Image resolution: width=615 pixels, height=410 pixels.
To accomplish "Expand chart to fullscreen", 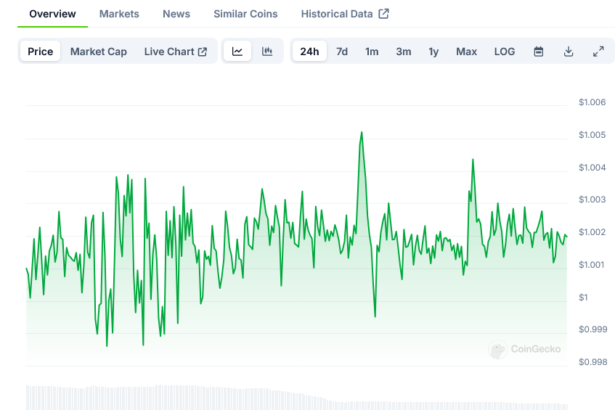I will (x=598, y=52).
